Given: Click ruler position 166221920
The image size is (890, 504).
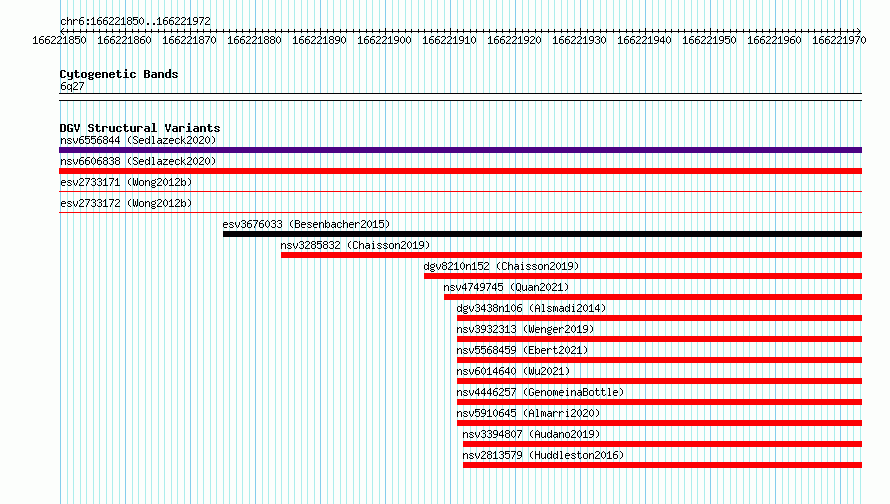Looking at the screenshot, I should [514, 40].
